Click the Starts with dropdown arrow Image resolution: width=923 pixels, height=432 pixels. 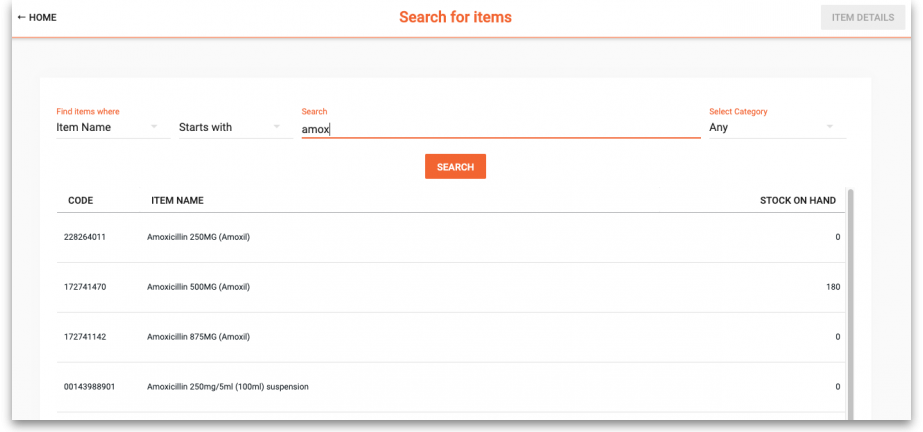(276, 127)
